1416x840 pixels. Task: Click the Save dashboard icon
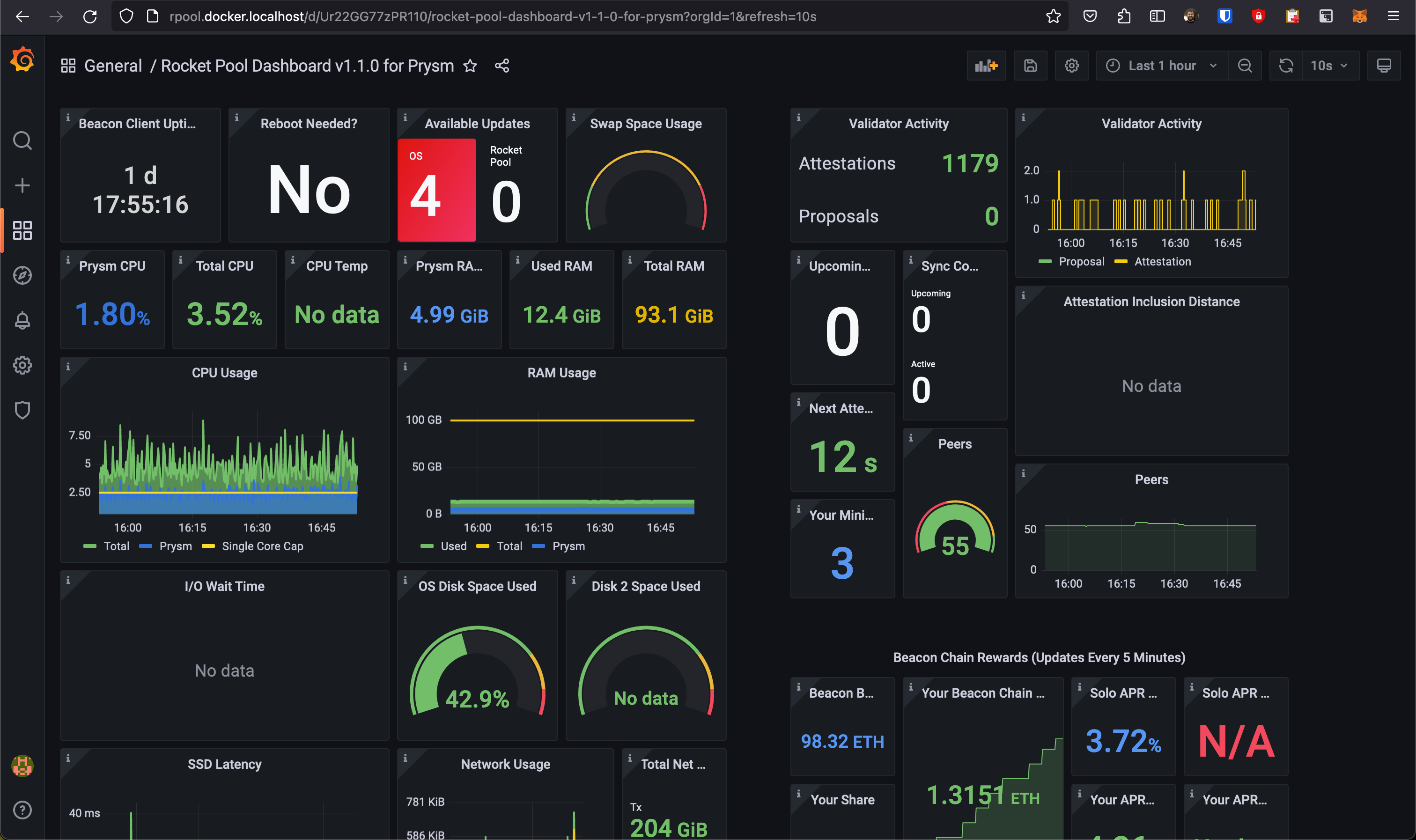coord(1030,66)
